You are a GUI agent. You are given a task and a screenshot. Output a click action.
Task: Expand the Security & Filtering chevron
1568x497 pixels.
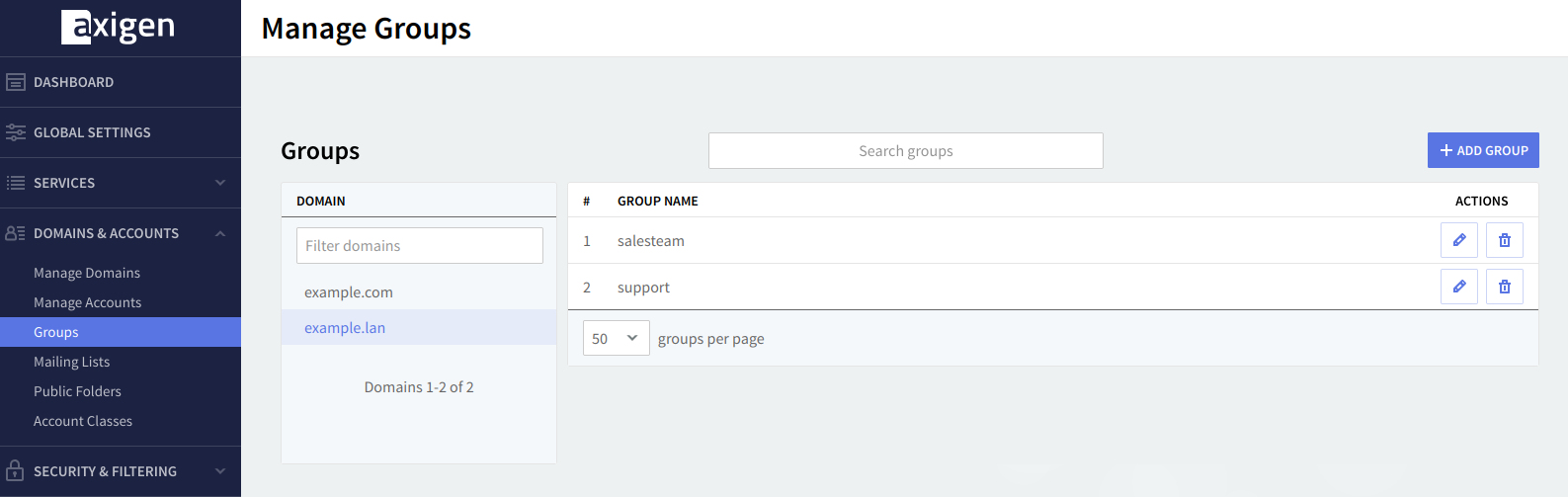pos(220,471)
